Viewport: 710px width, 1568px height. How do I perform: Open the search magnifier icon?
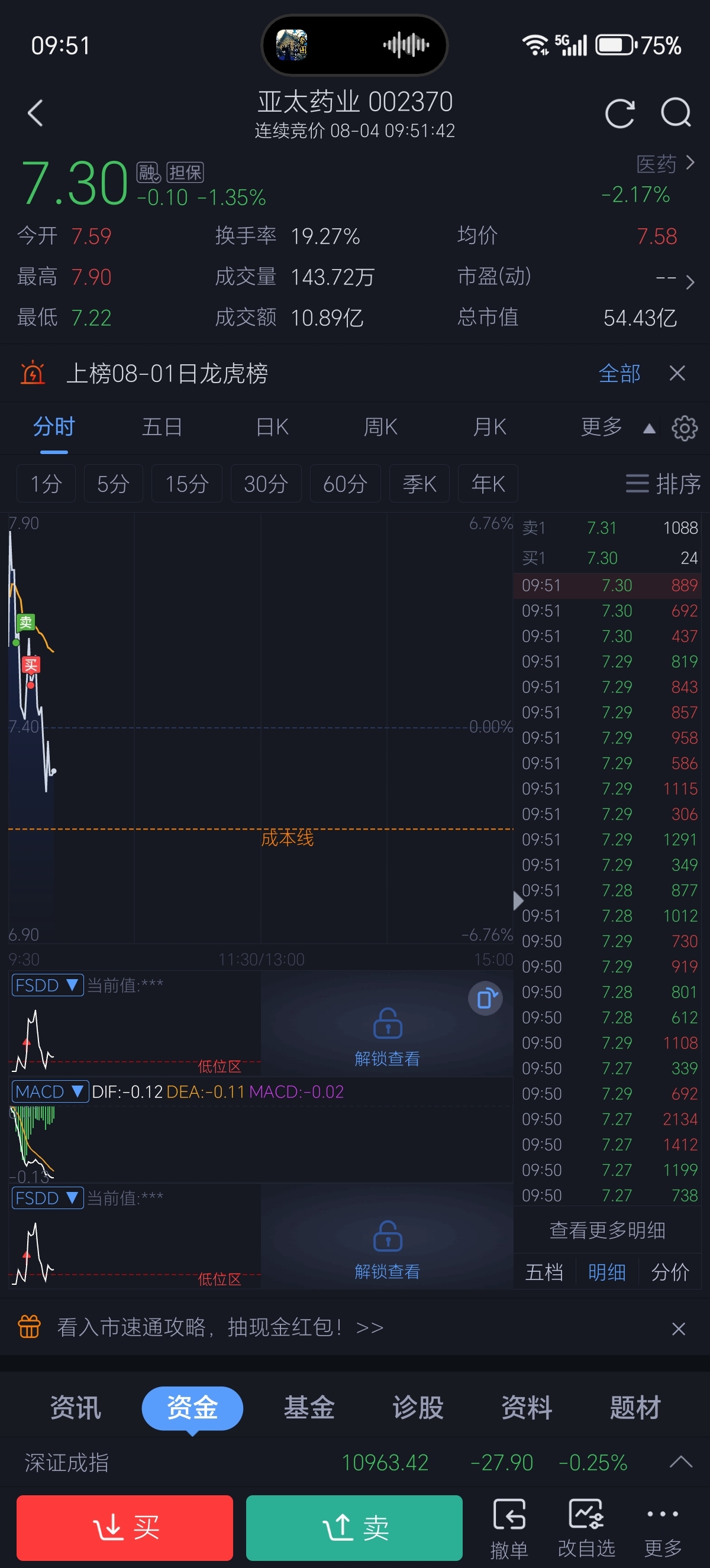[x=676, y=113]
